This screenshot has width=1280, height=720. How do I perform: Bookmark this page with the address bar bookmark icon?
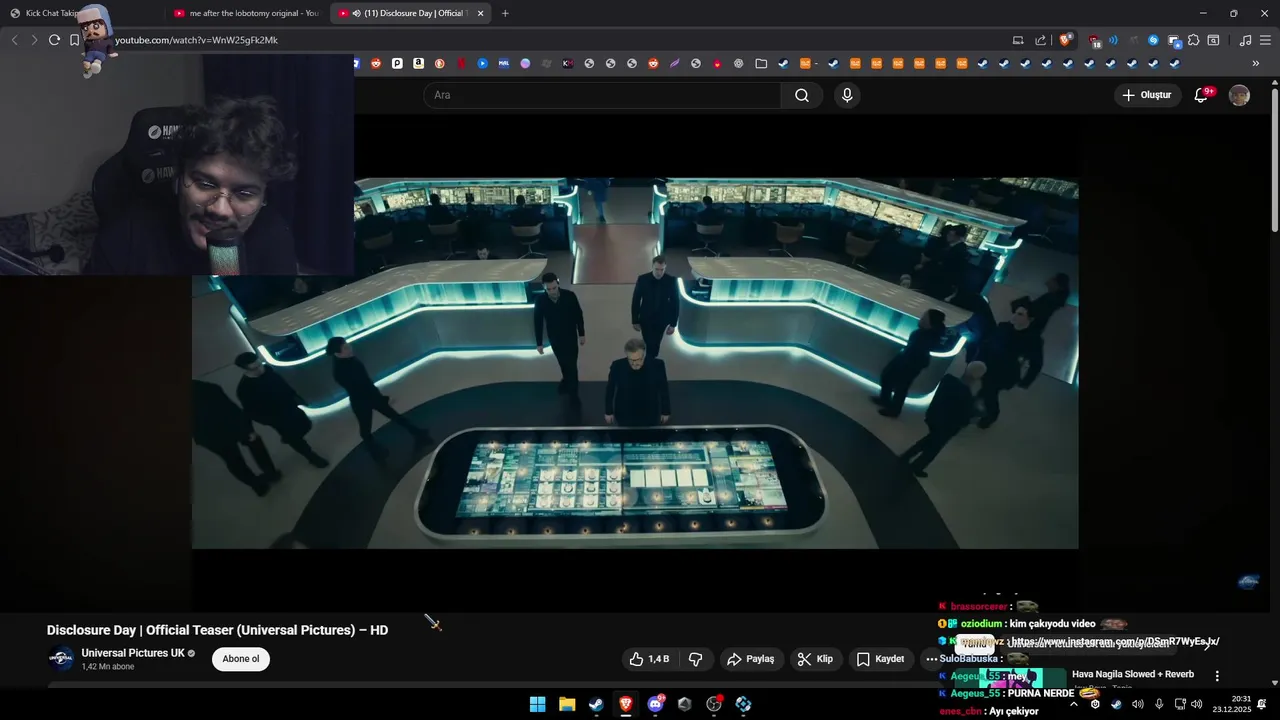74,40
